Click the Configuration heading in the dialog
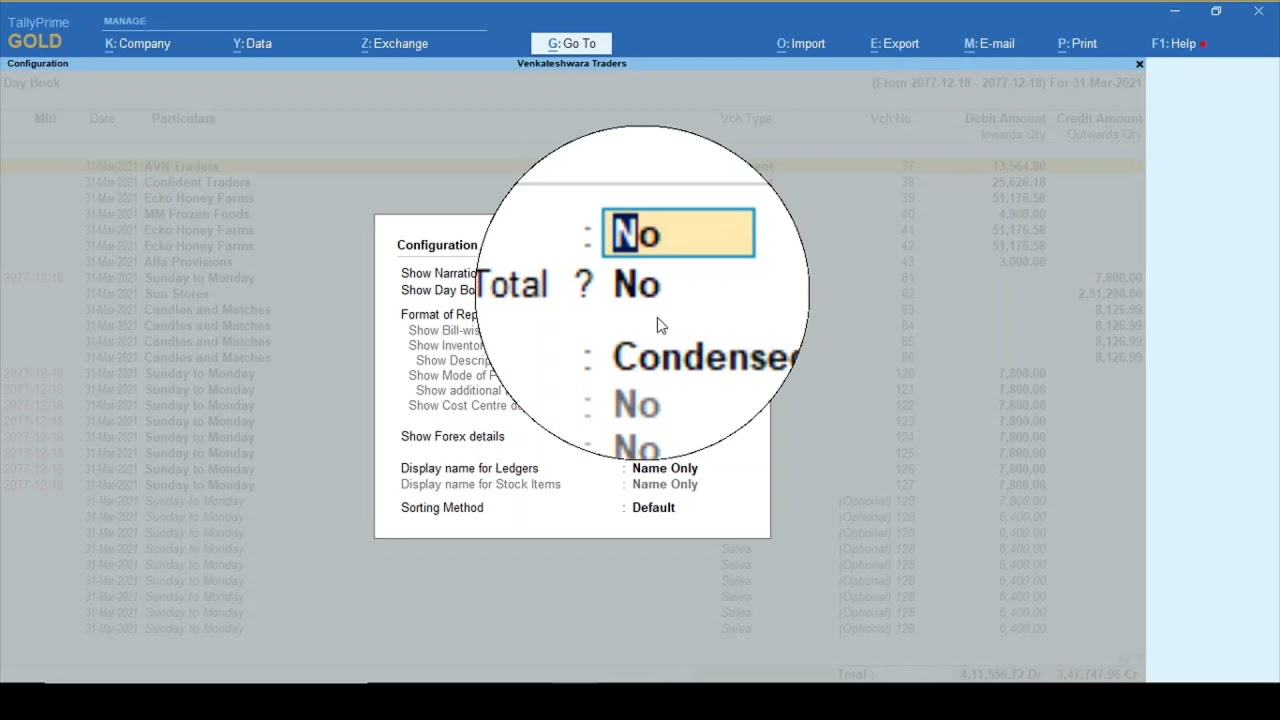This screenshot has width=1280, height=720. [x=437, y=245]
